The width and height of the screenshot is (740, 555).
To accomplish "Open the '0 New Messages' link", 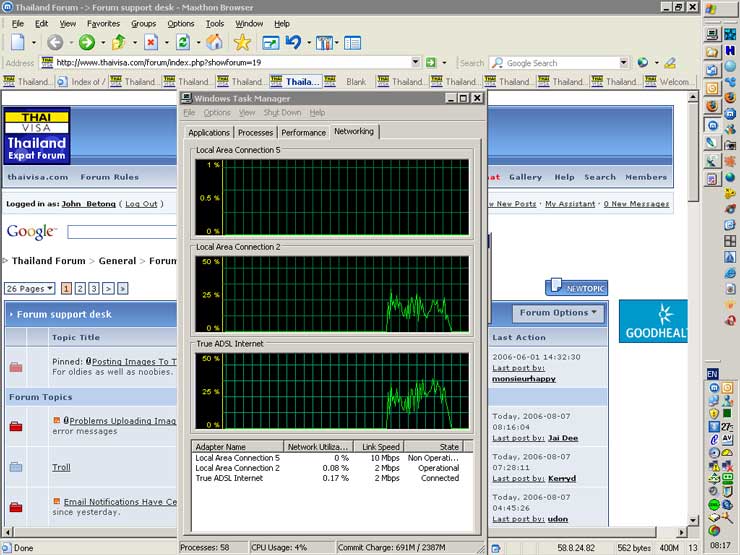I will (x=636, y=204).
